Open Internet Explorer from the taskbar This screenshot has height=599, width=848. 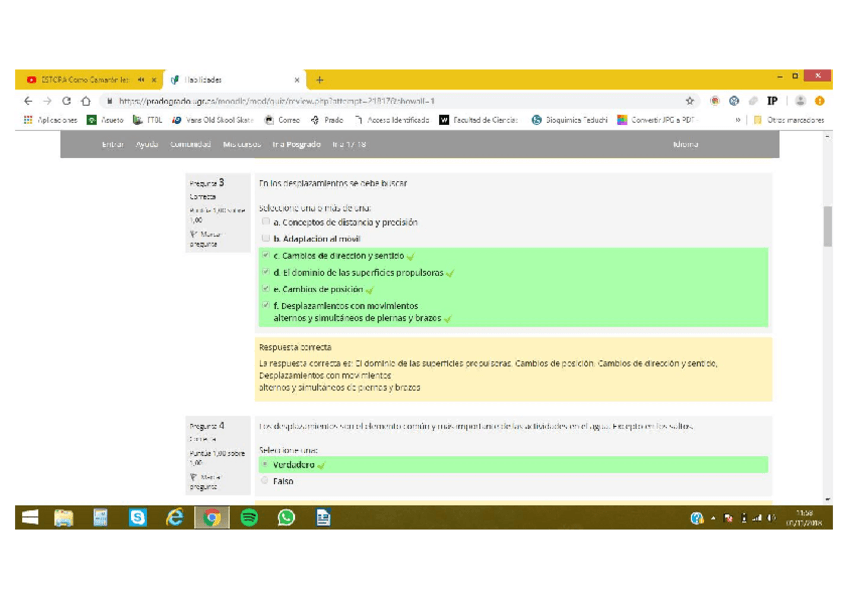click(x=175, y=517)
